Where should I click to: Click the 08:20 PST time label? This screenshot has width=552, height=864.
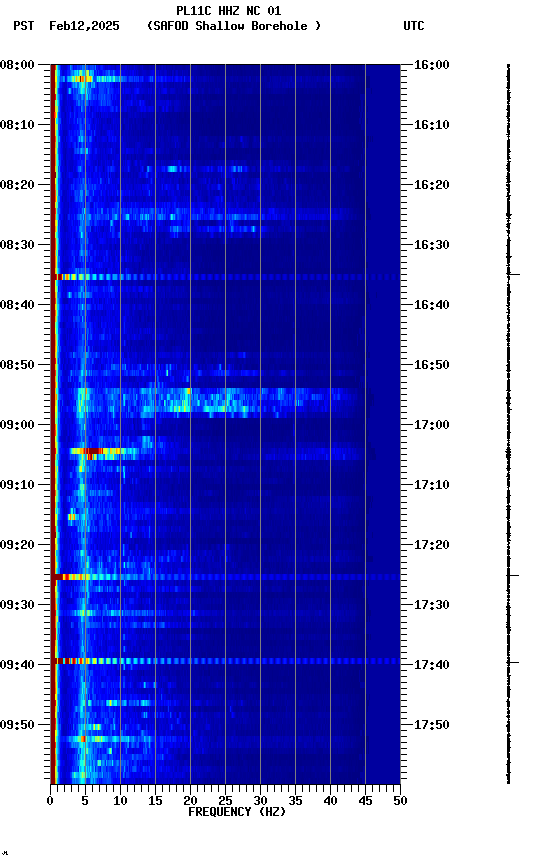(x=17, y=185)
